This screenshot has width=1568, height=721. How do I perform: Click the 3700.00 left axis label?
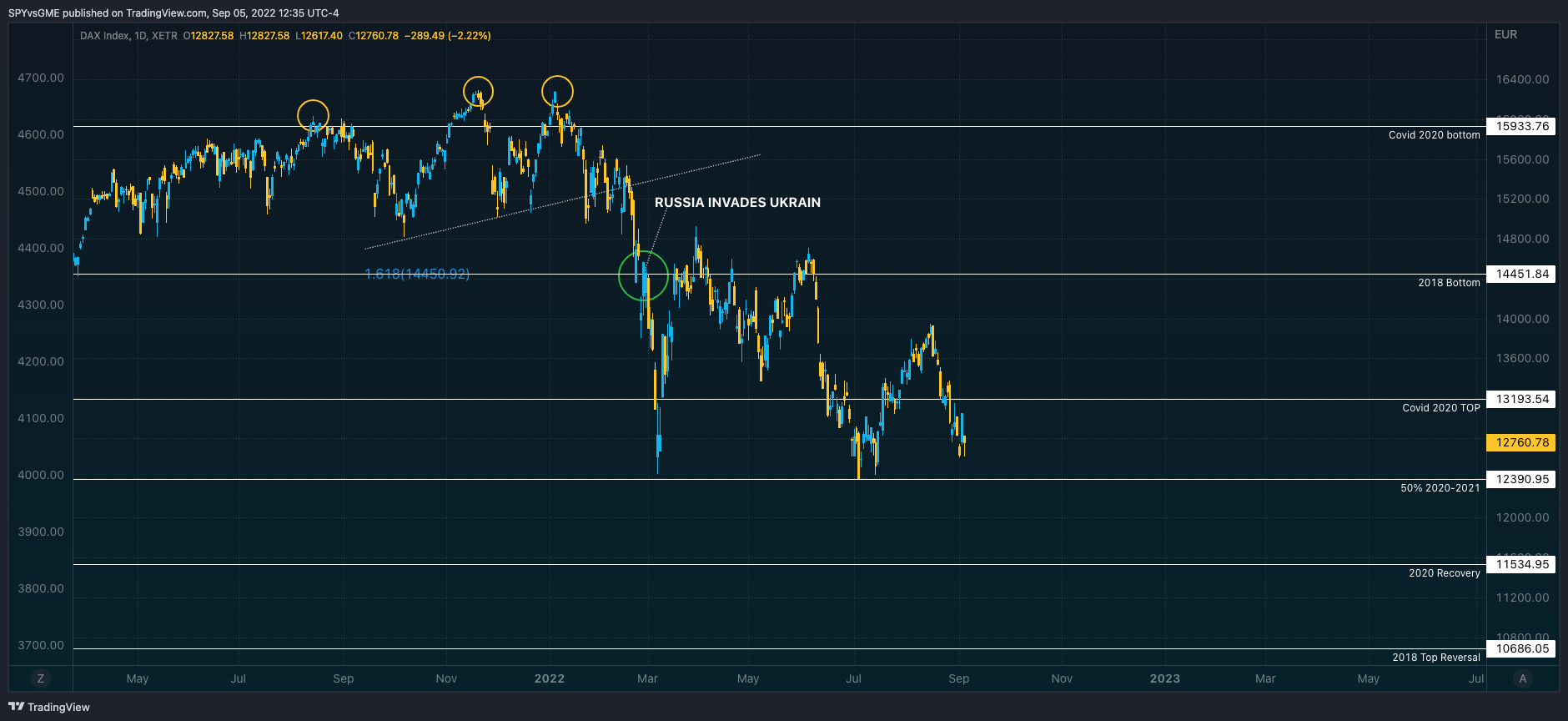tap(40, 645)
